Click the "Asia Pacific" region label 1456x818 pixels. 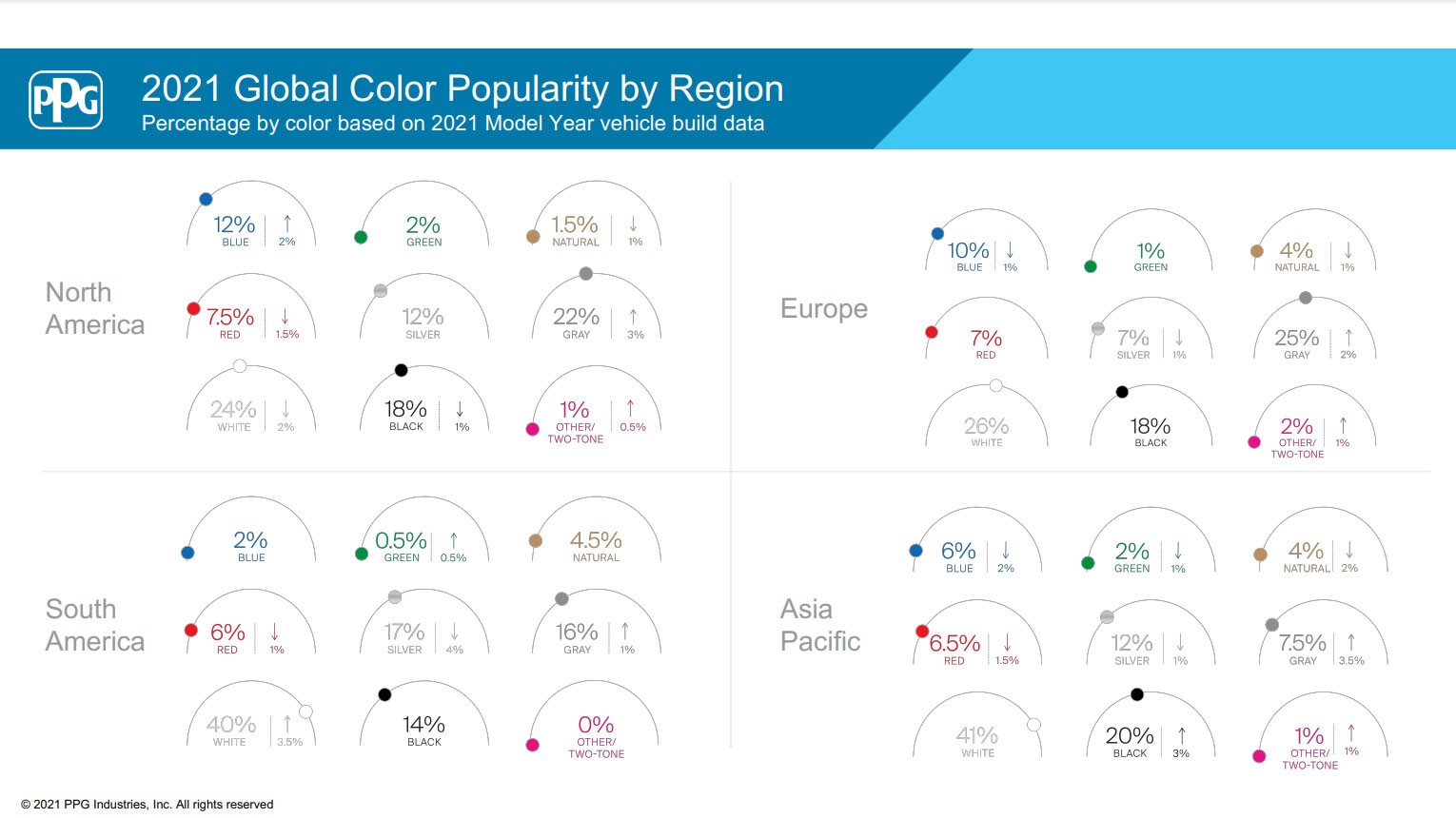click(820, 625)
